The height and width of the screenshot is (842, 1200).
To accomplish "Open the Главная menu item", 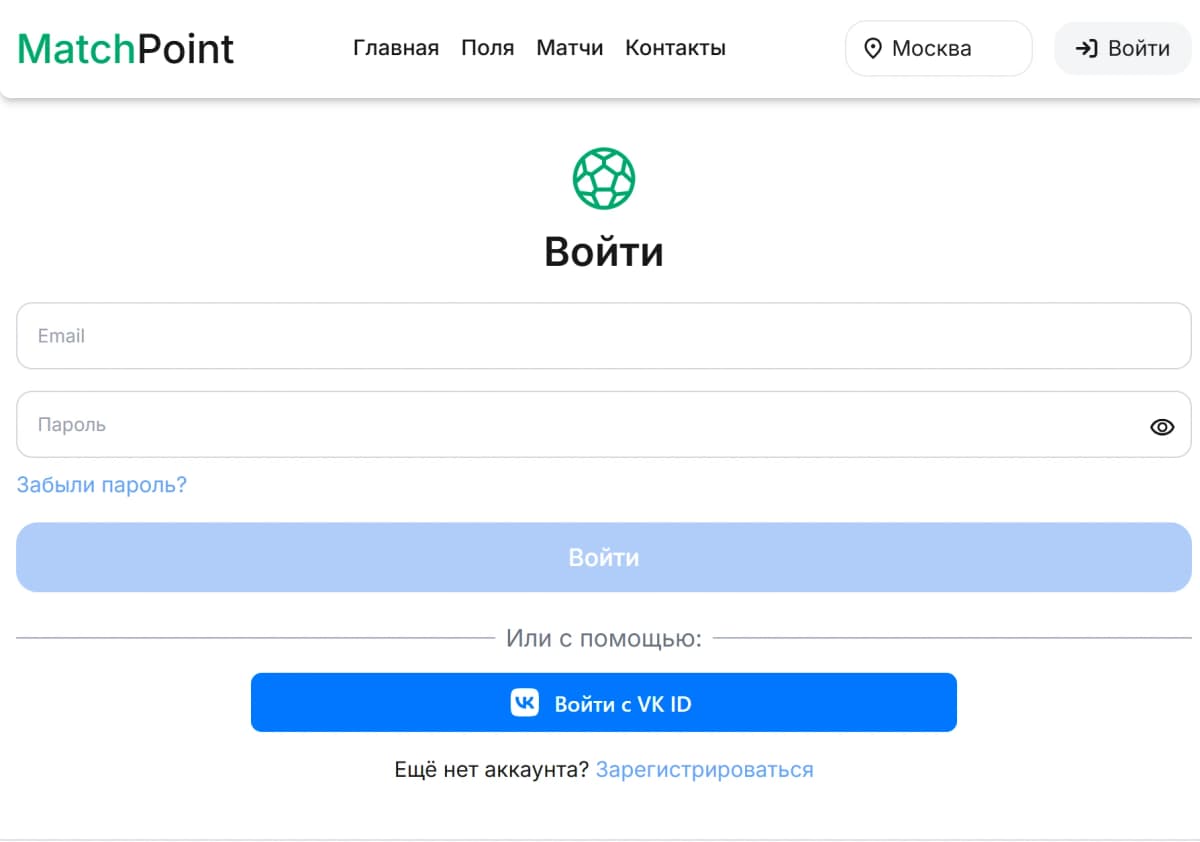I will [x=396, y=48].
